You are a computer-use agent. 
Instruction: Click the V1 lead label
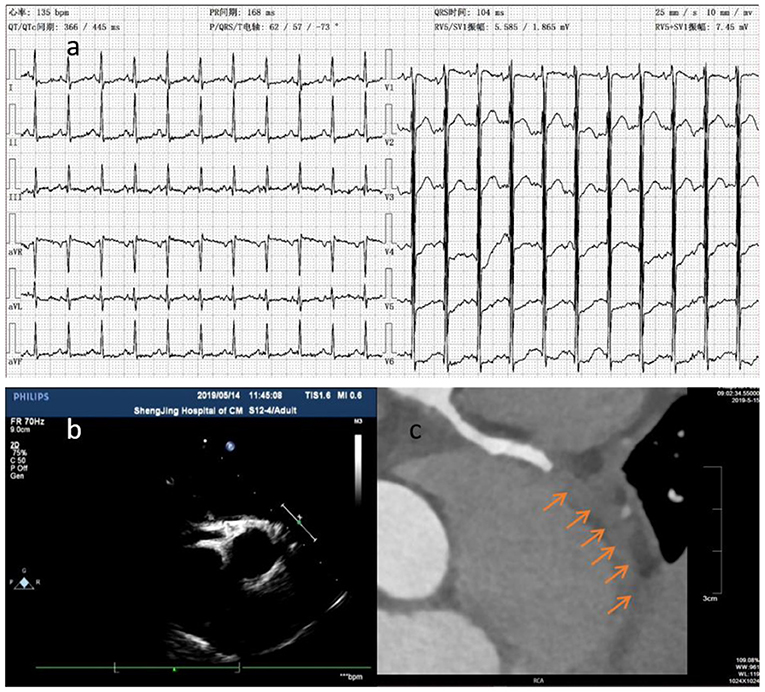click(x=389, y=88)
